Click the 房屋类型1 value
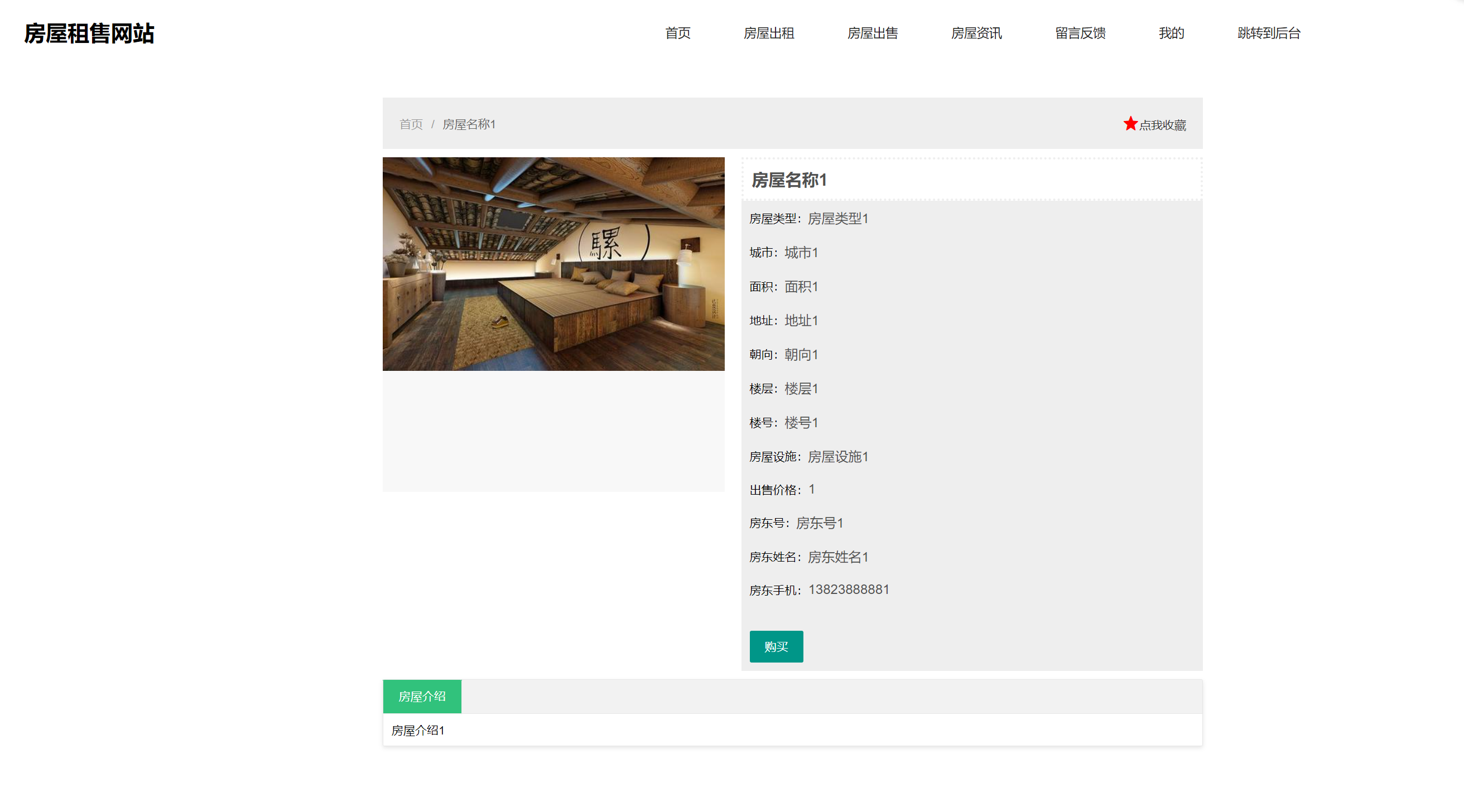The width and height of the screenshot is (1464, 812). coord(837,218)
